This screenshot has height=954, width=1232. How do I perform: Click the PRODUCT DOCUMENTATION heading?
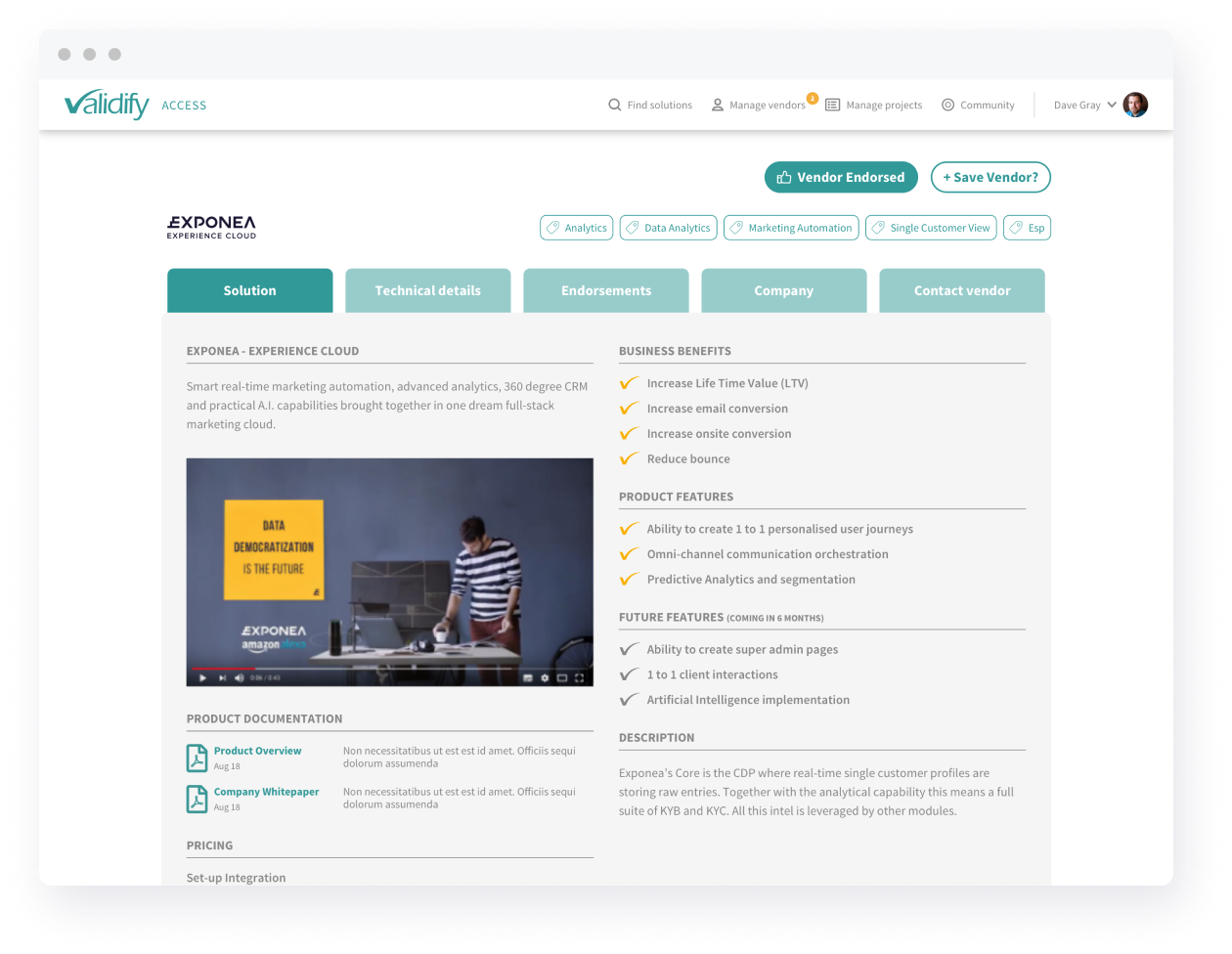[x=265, y=718]
